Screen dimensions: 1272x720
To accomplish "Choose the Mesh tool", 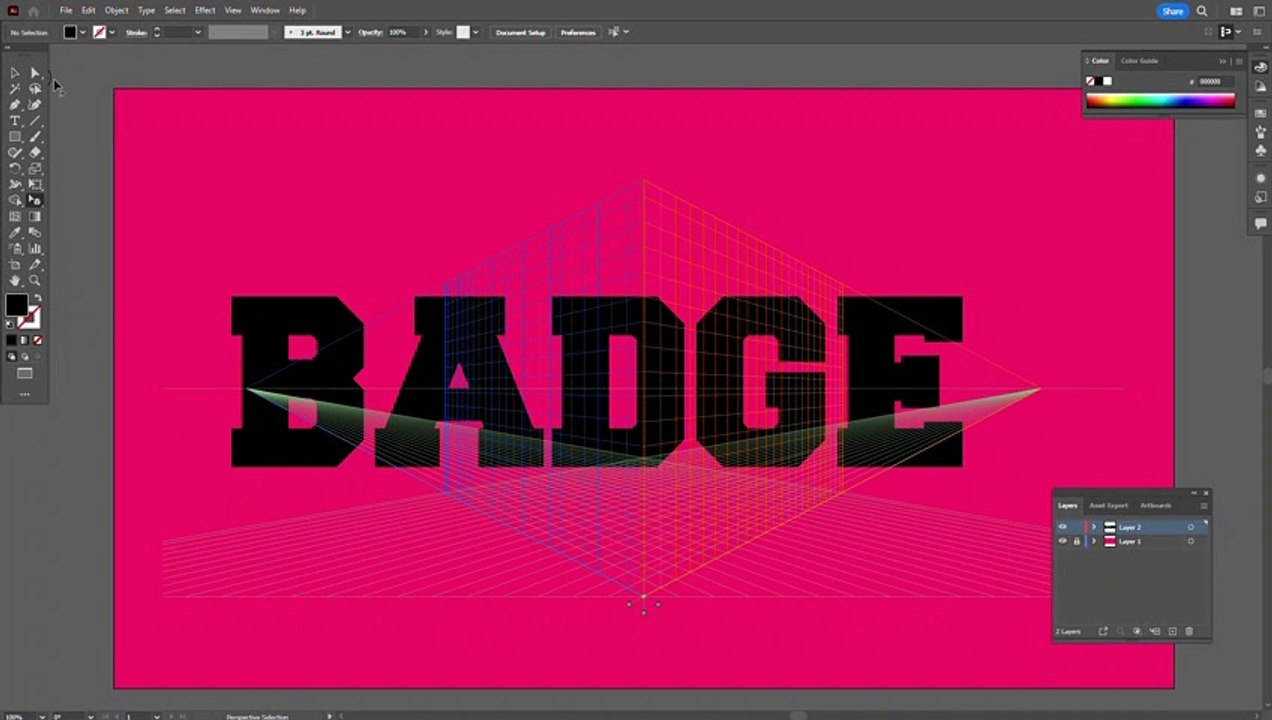I will [x=15, y=217].
